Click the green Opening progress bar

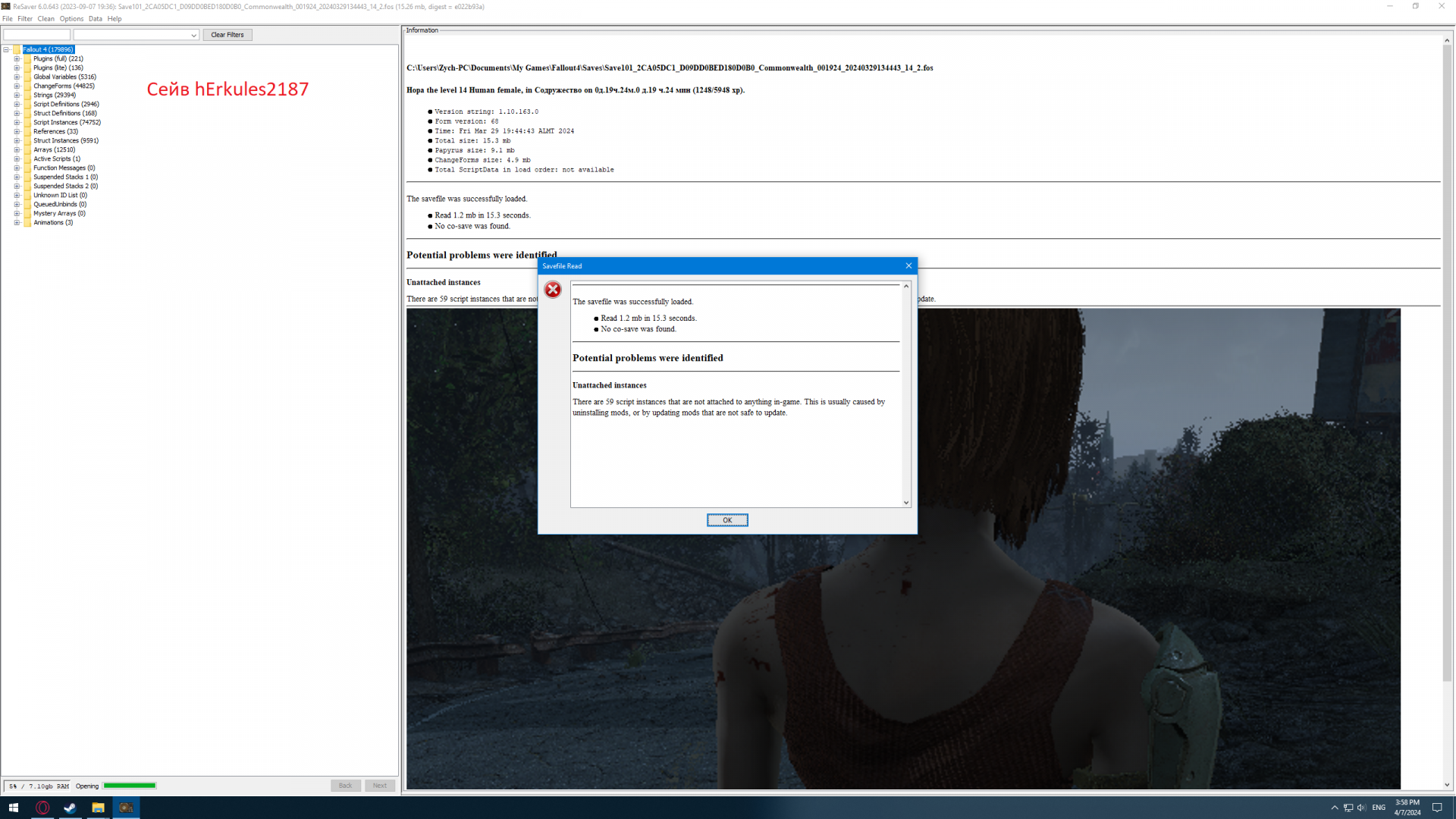[x=130, y=786]
